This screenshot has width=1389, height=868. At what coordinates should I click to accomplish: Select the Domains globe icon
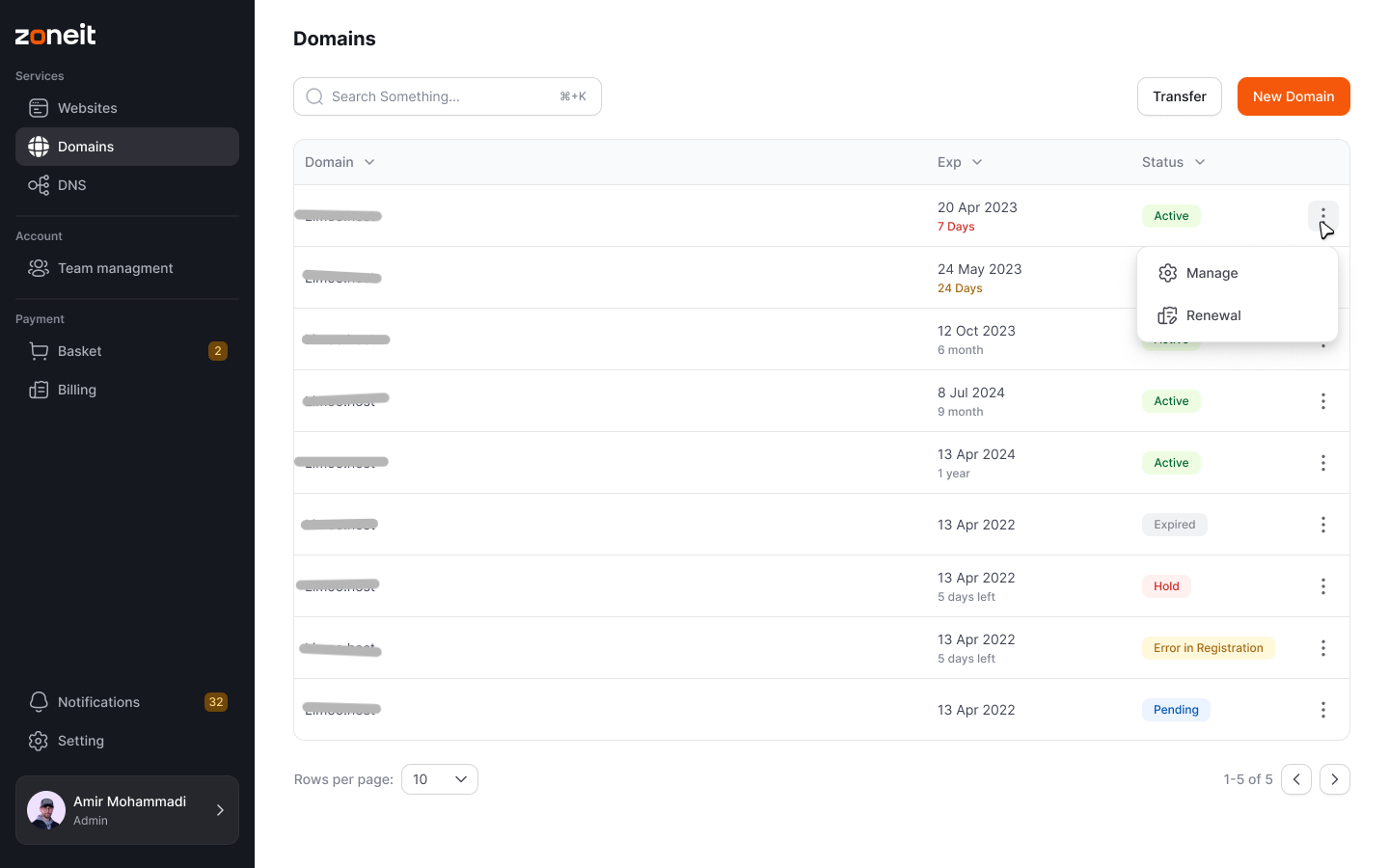(x=39, y=147)
